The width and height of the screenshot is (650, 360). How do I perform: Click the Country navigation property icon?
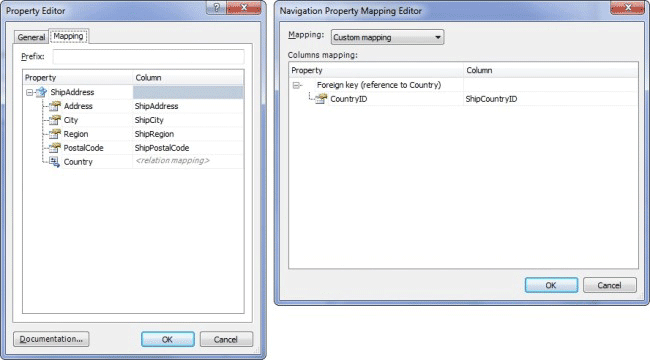click(x=55, y=162)
